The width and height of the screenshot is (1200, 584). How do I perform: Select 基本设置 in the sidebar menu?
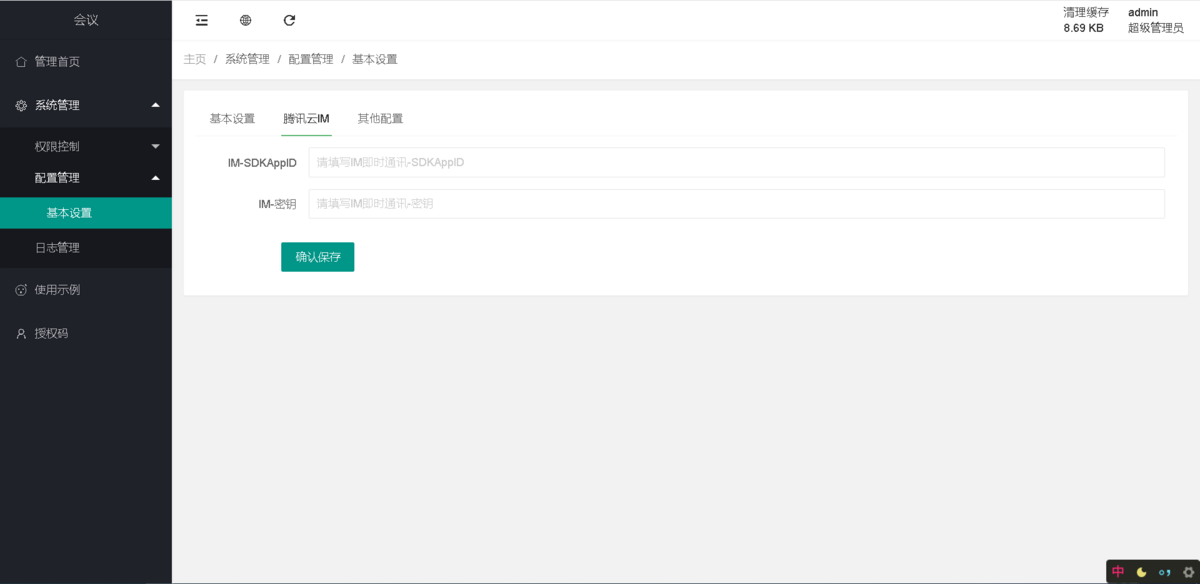coord(86,213)
